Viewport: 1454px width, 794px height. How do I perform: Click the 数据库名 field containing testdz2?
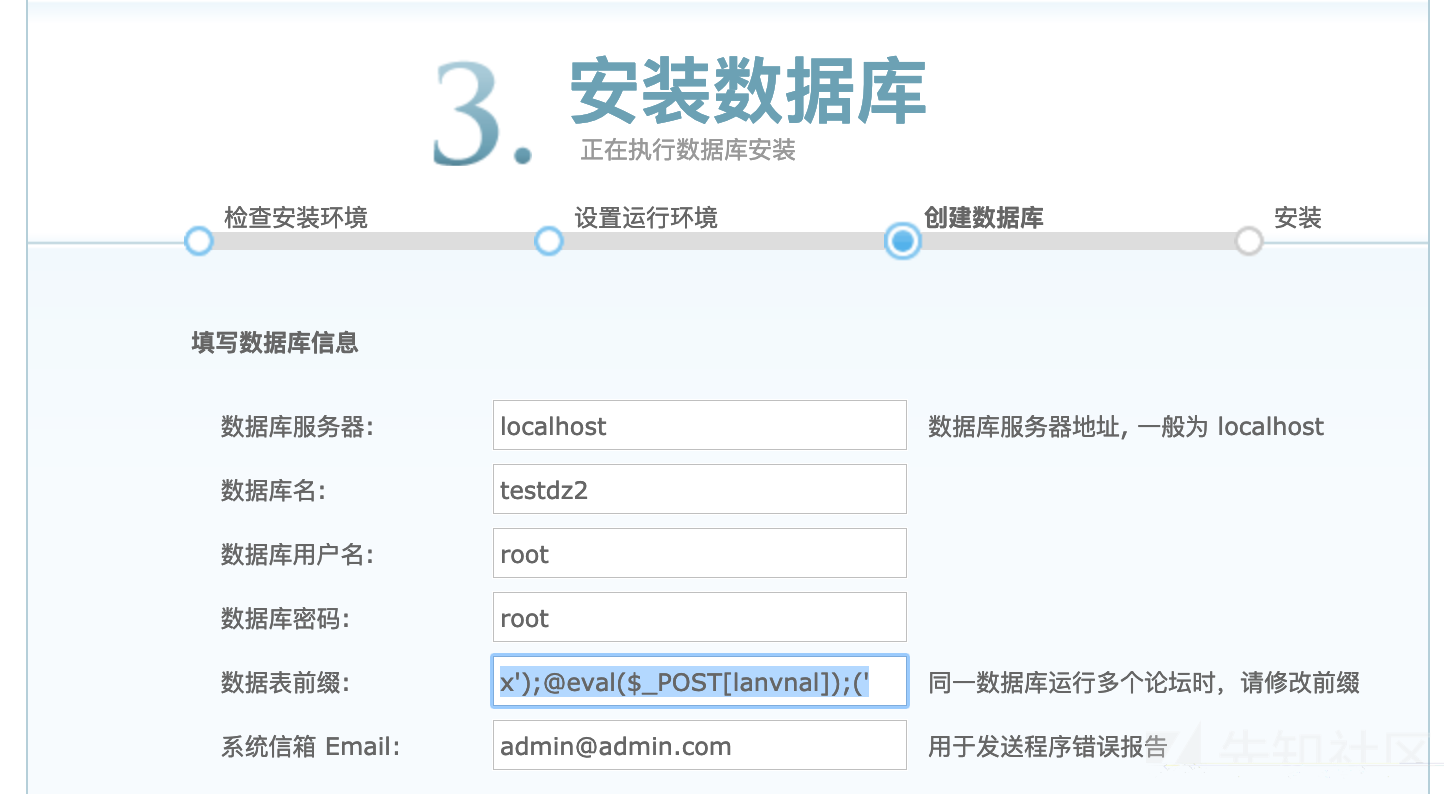pos(699,489)
